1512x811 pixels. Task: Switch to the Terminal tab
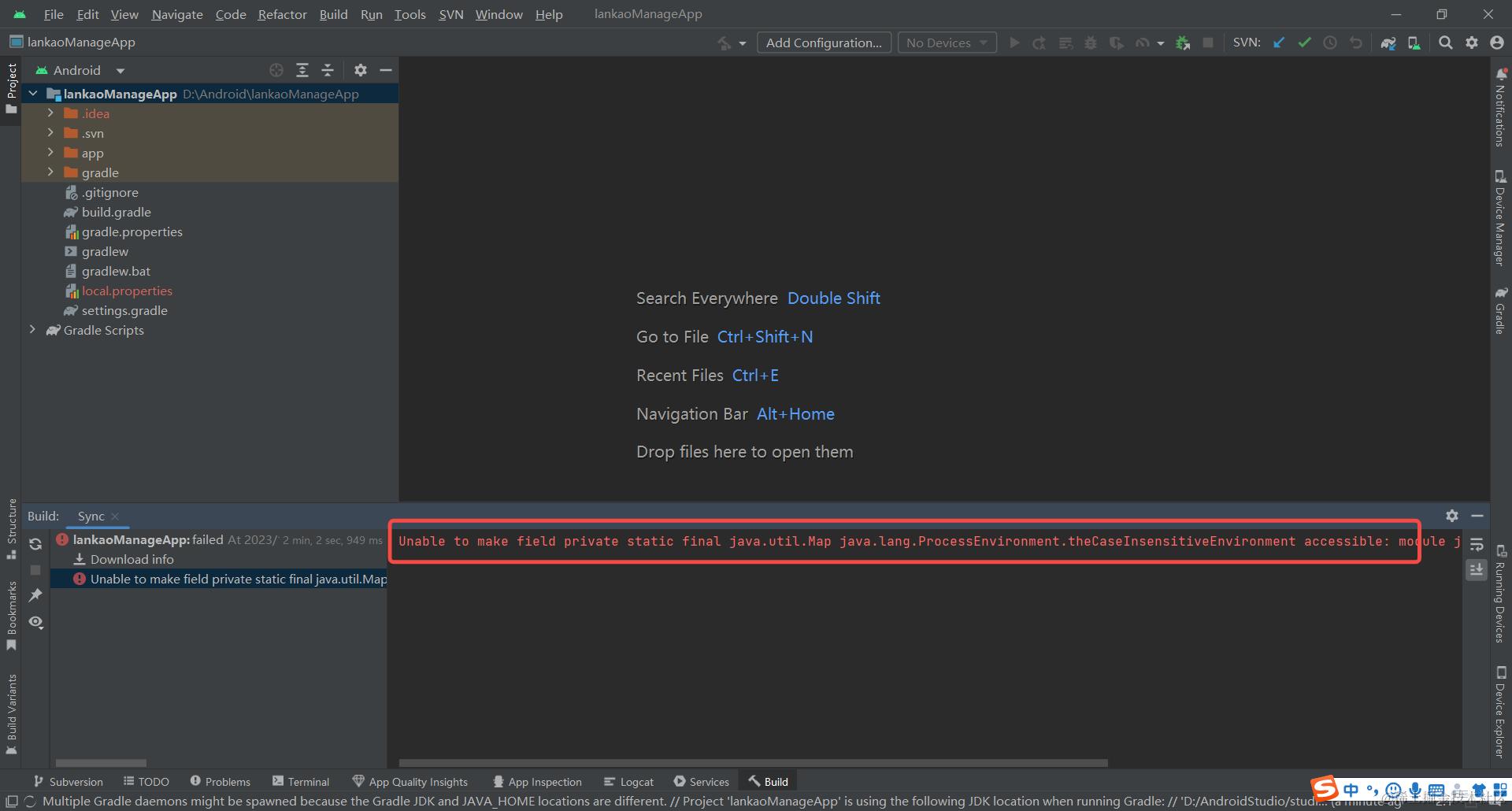tap(301, 782)
